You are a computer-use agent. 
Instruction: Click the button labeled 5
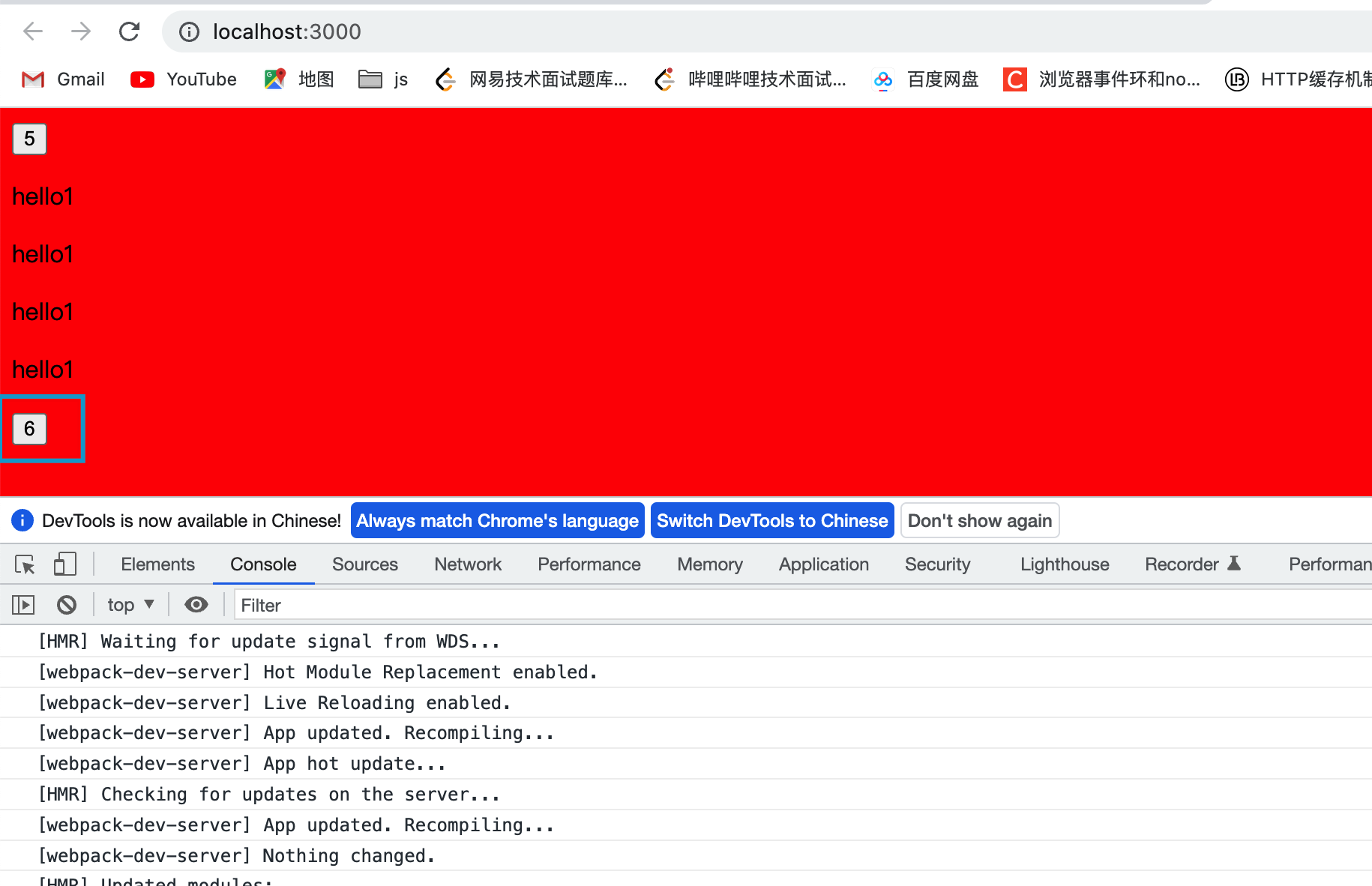click(29, 139)
